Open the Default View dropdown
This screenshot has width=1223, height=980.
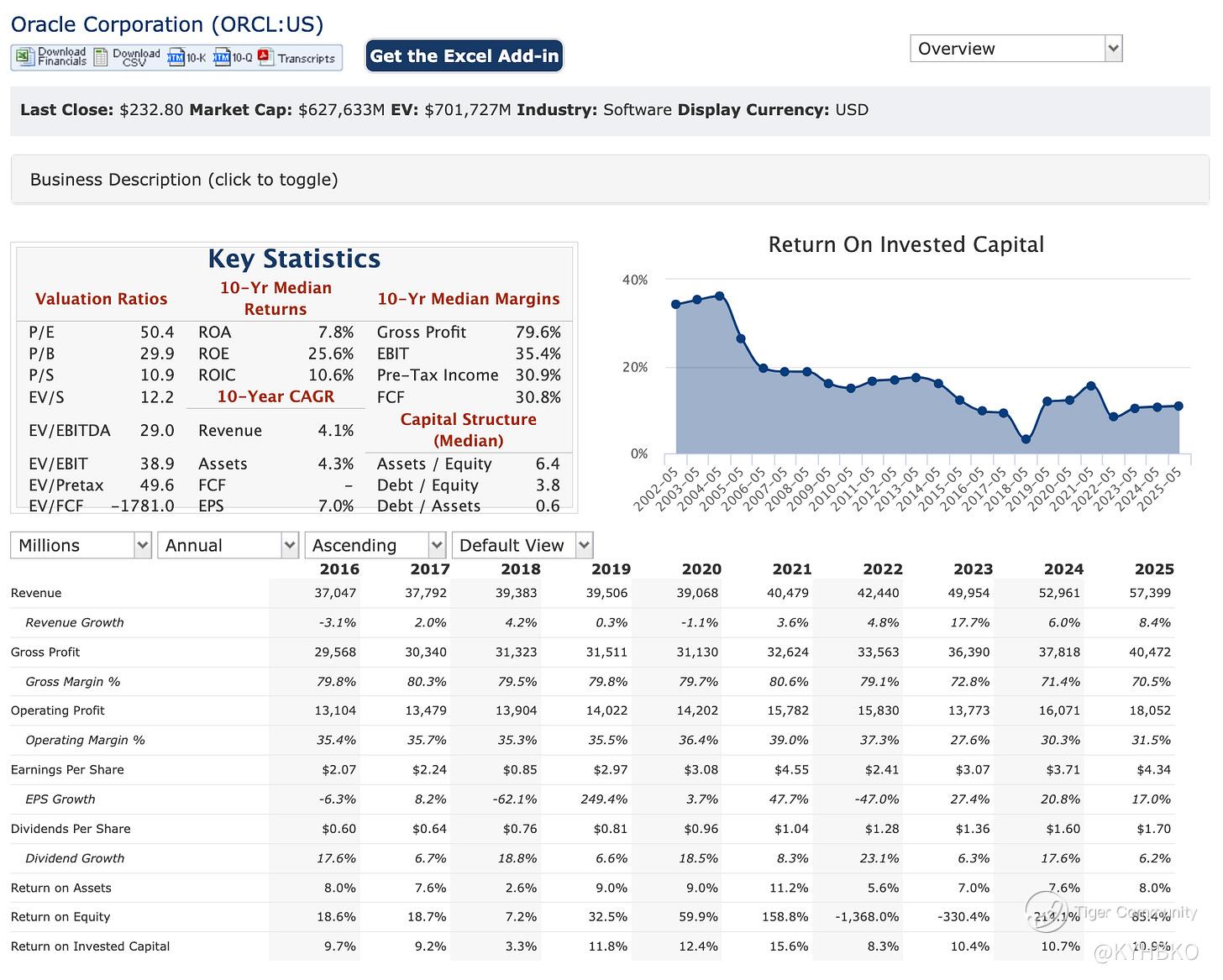522,545
